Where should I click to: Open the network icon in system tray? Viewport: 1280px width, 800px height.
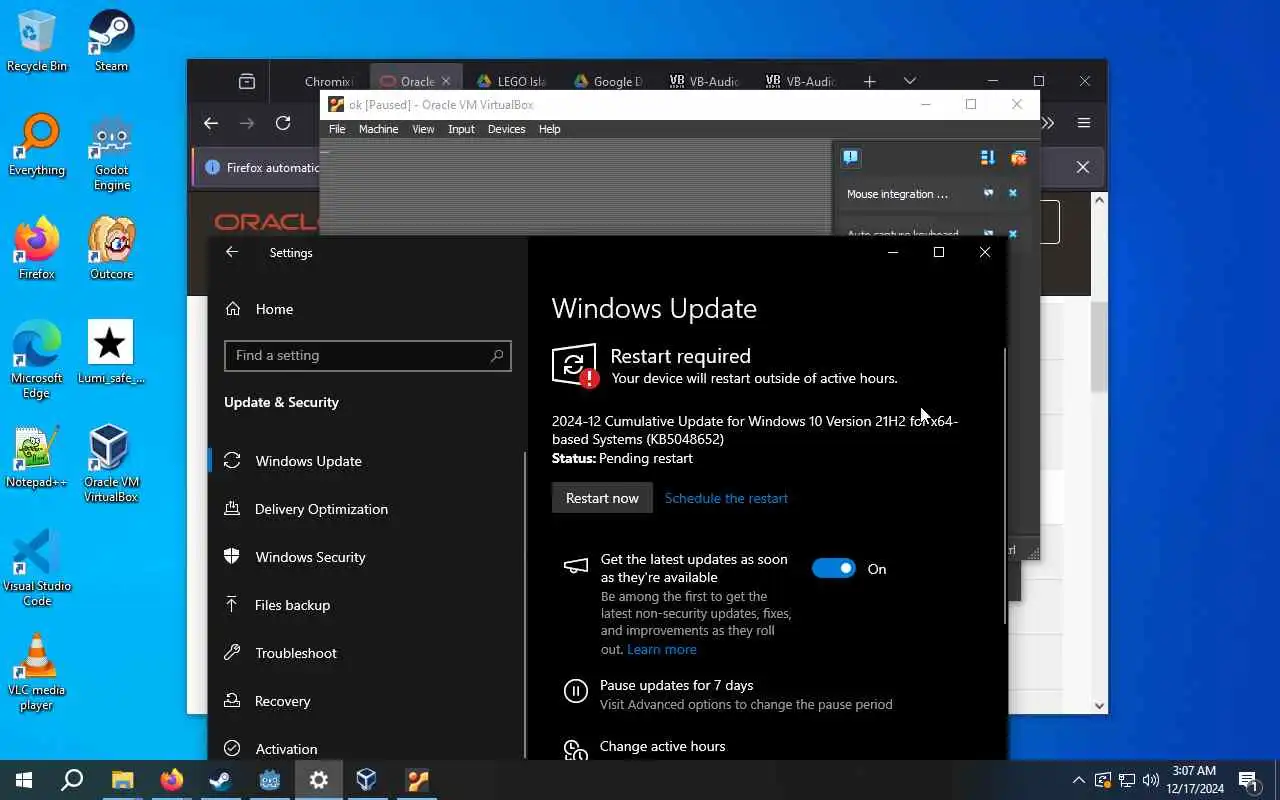pos(1127,780)
